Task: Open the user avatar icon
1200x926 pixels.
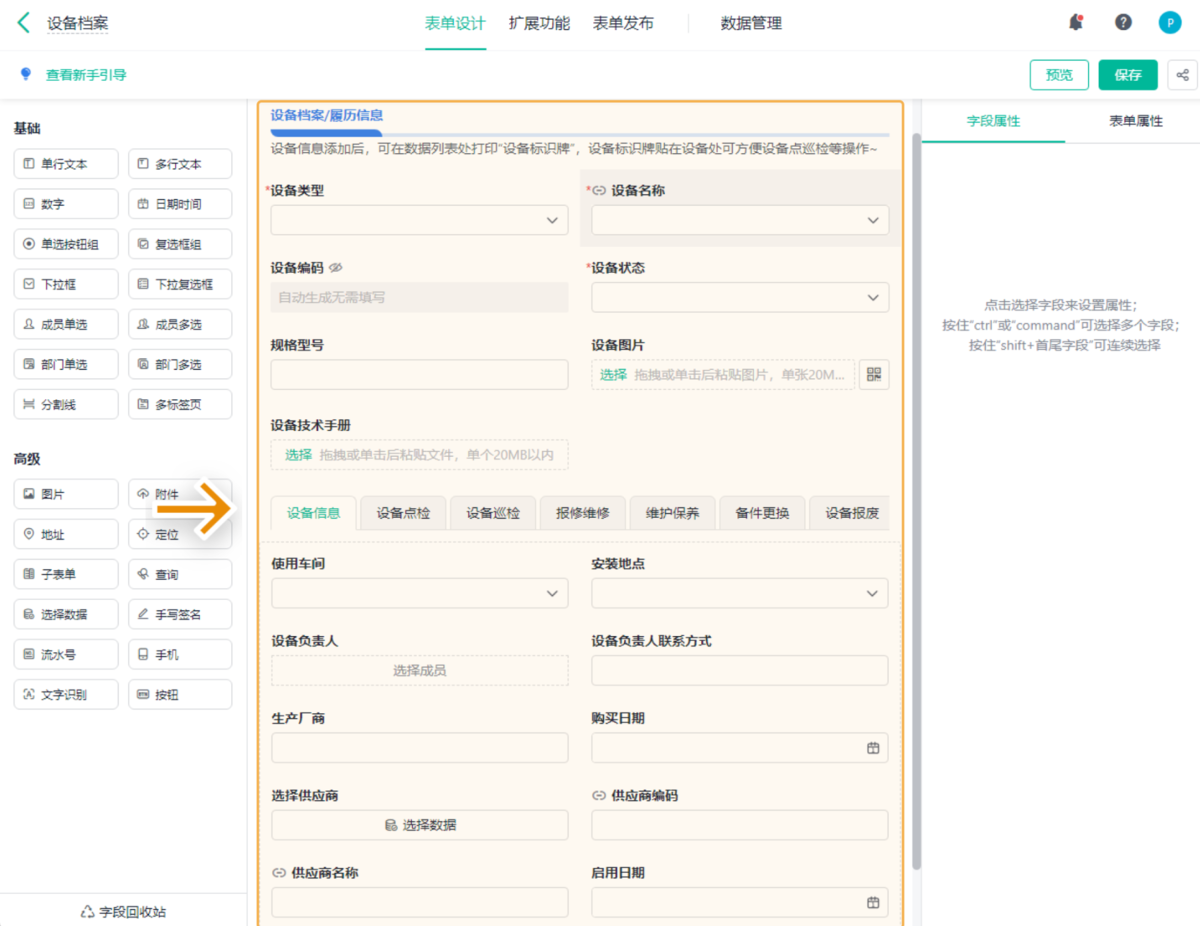Action: point(1169,22)
